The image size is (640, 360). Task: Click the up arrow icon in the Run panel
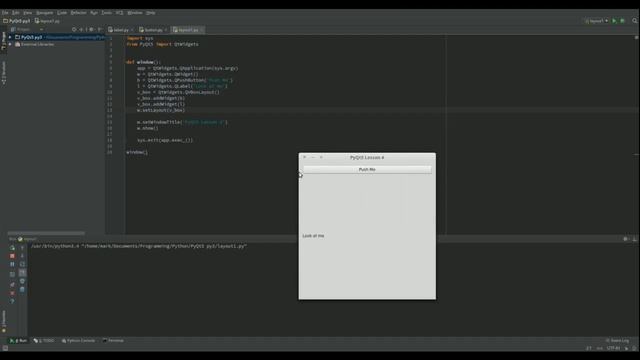point(22,248)
